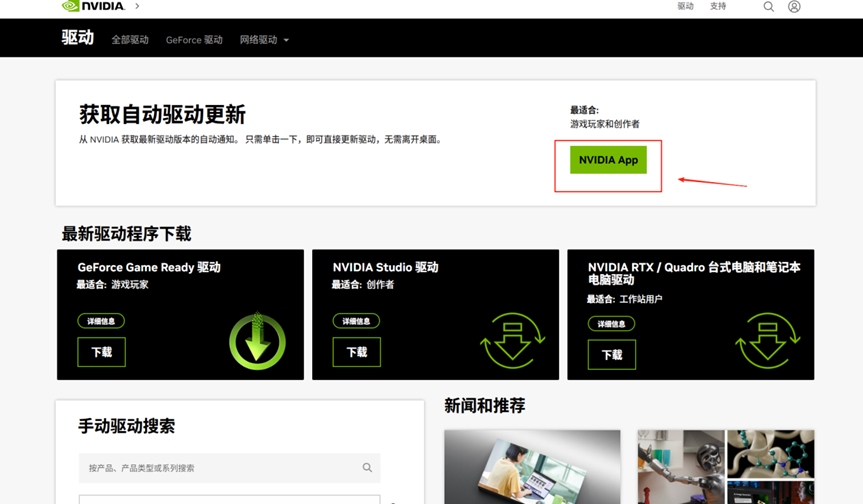Select the GeForce 驱动 menu item
This screenshot has width=863, height=504.
194,40
